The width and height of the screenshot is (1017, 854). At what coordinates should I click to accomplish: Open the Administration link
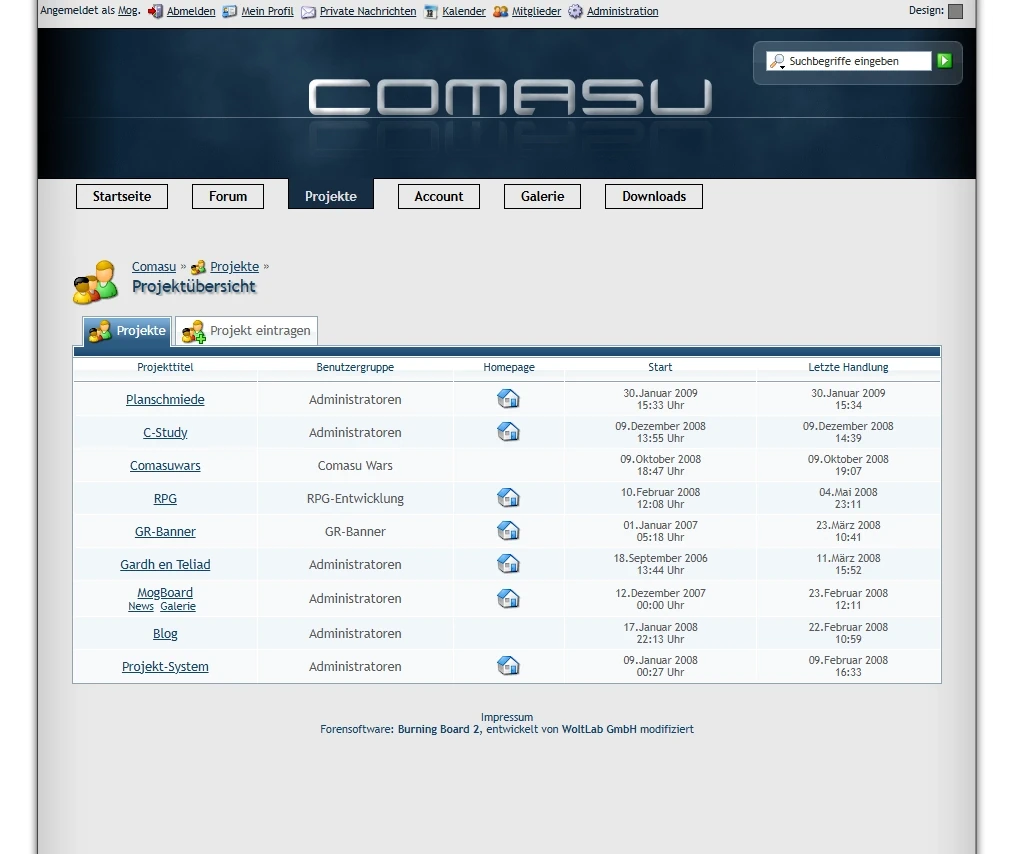[x=623, y=11]
